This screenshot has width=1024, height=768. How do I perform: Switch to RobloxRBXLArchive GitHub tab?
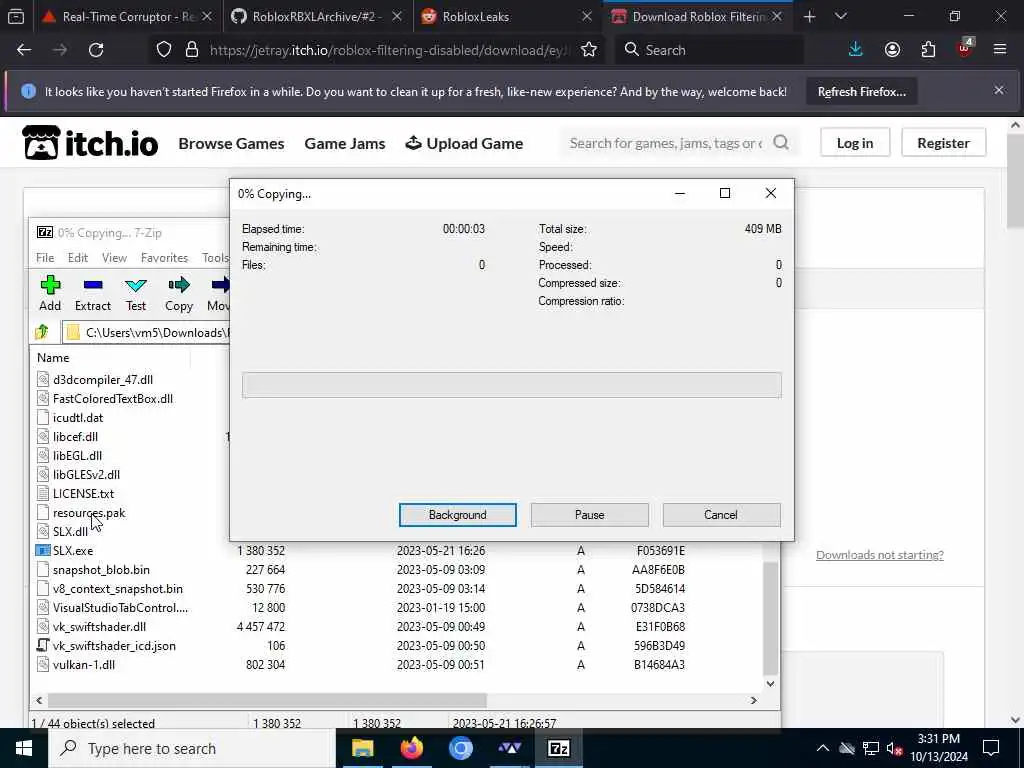(317, 16)
